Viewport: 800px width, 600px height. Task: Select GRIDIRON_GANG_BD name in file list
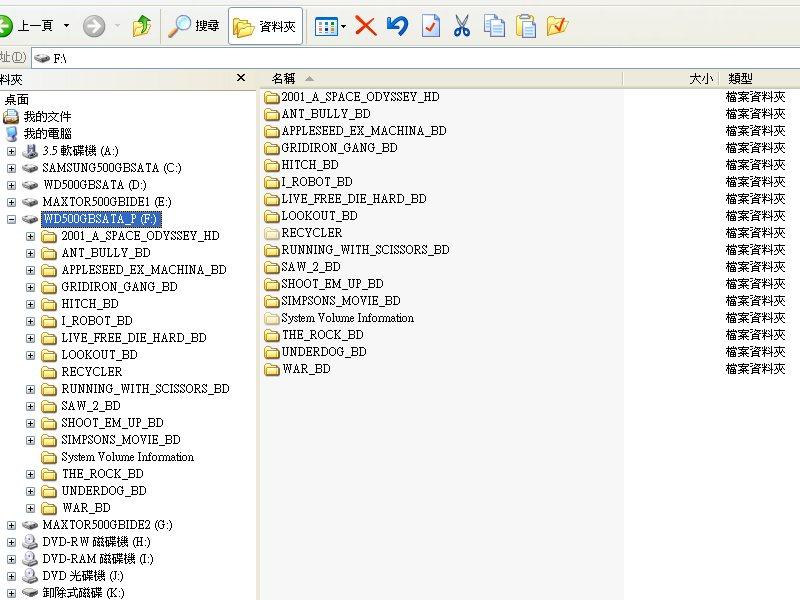click(x=339, y=148)
